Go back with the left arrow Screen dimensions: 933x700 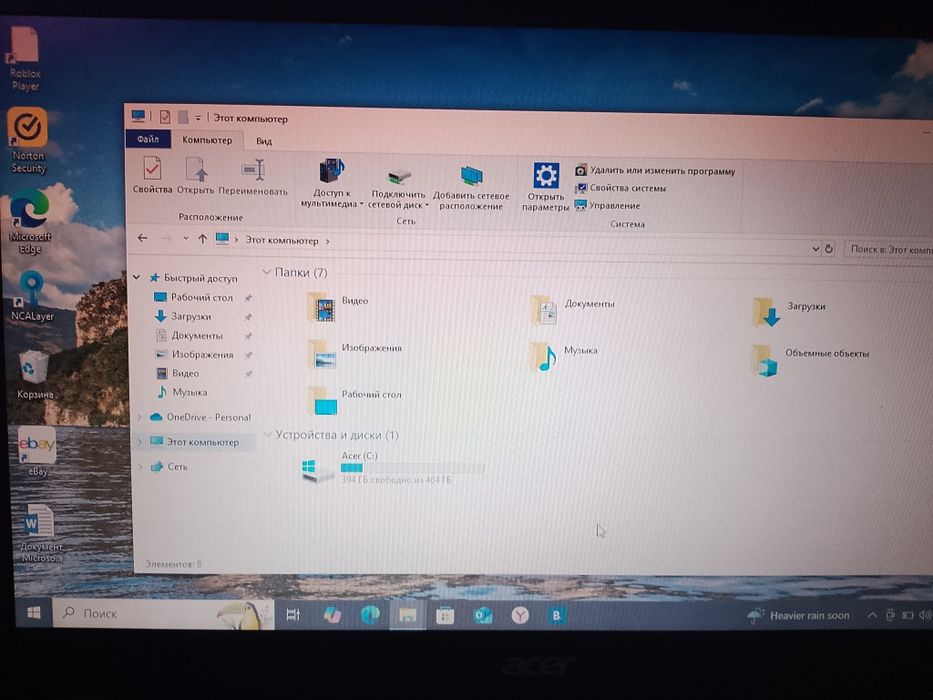(142, 238)
